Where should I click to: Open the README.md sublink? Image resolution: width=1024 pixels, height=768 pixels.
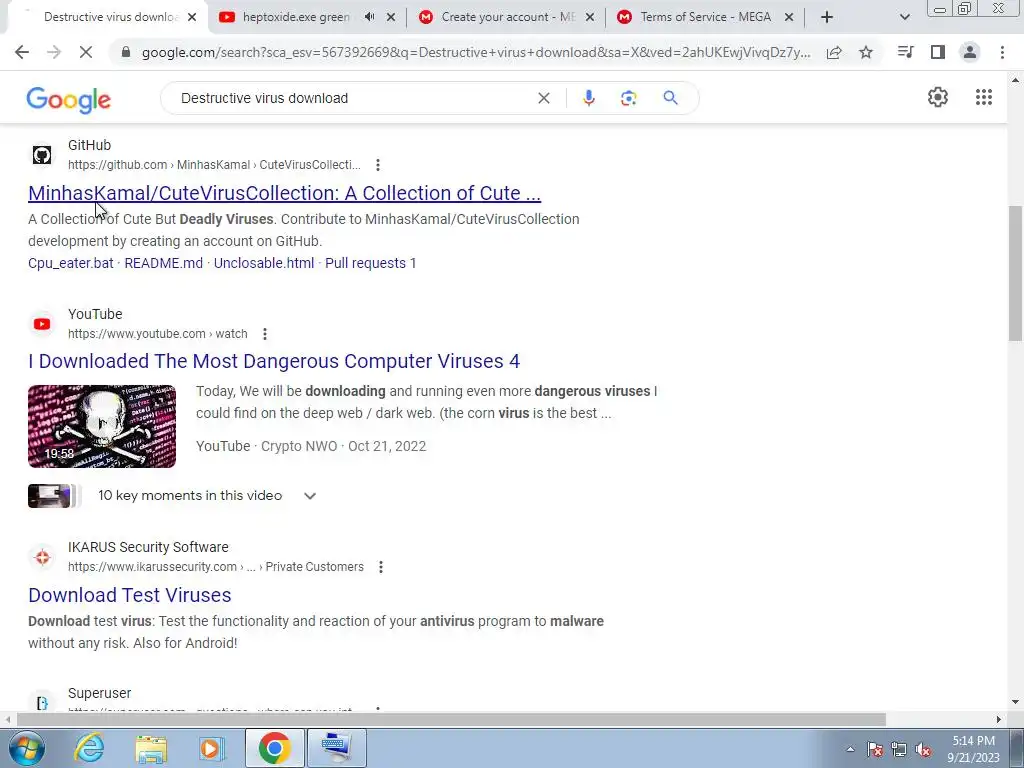[x=163, y=263]
